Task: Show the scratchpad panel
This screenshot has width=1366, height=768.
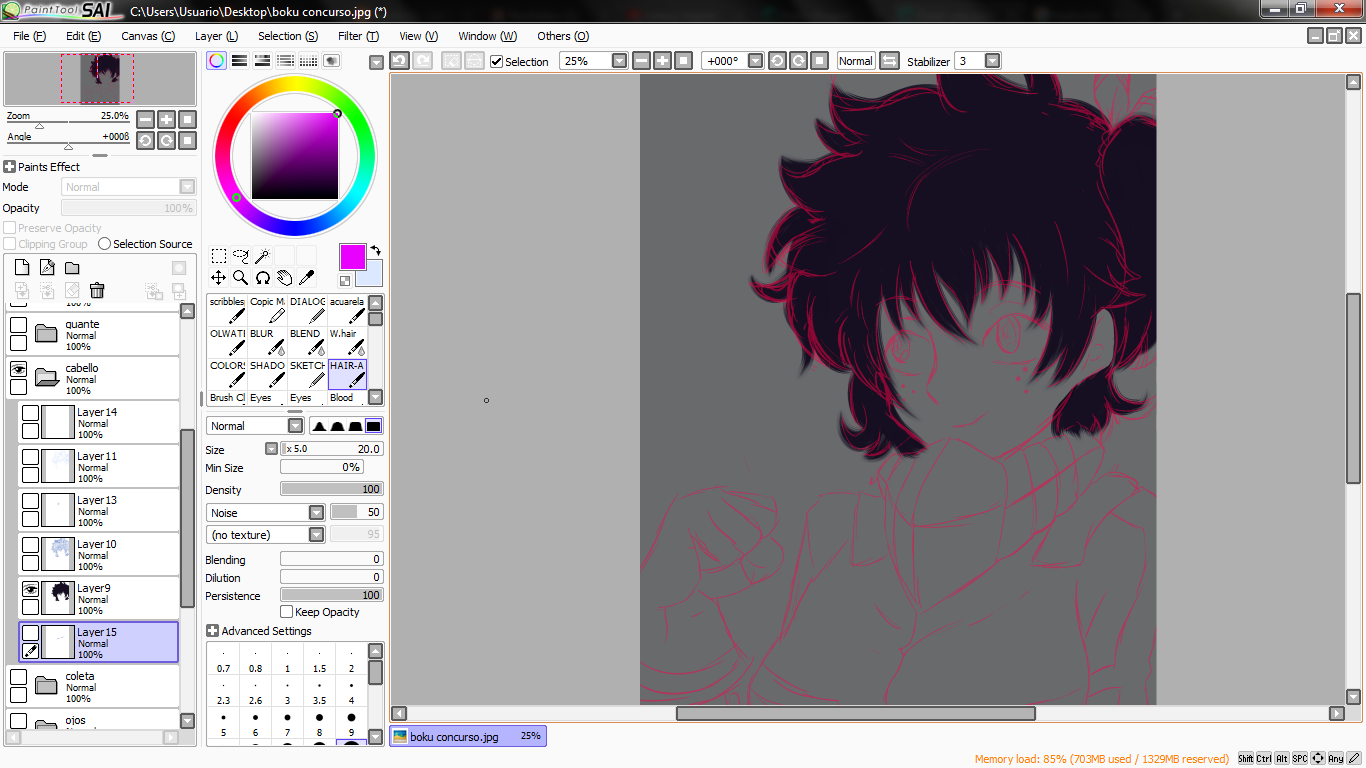Action: coord(331,61)
